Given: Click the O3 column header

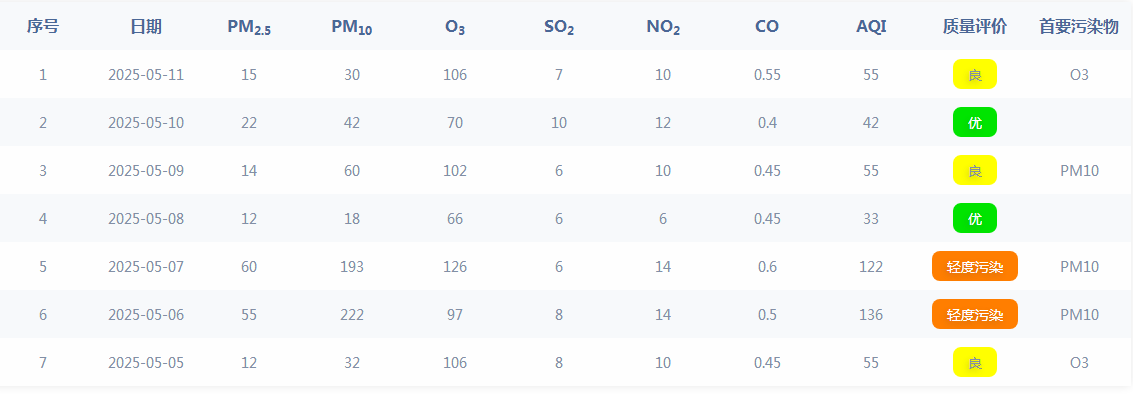Looking at the screenshot, I should click(x=455, y=27).
